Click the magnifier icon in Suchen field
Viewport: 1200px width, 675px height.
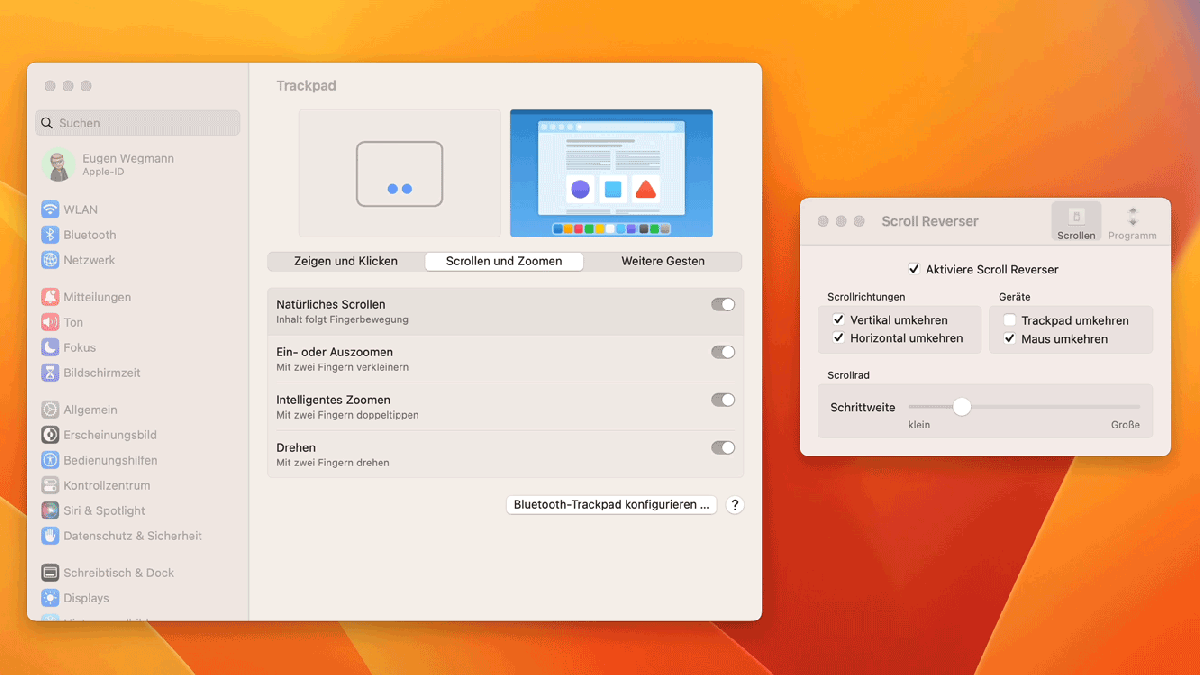pyautogui.click(x=47, y=123)
